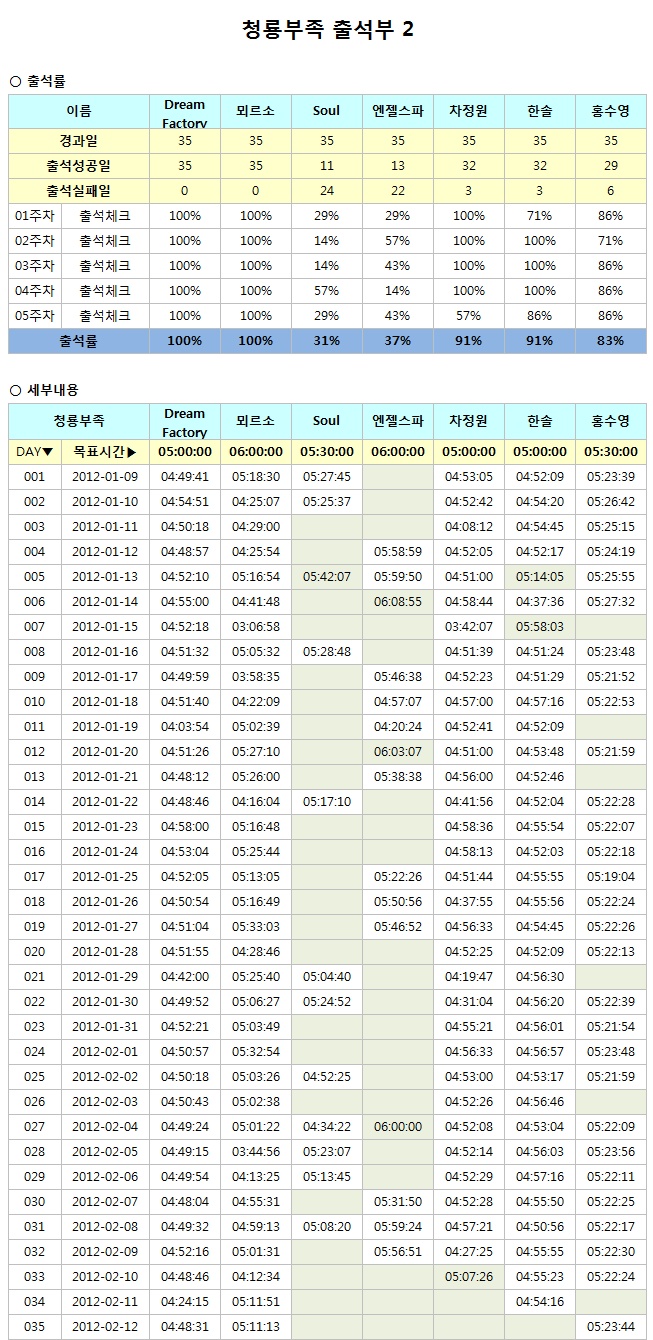Select the 01주차 row label
The image size is (653, 1340).
[35, 216]
